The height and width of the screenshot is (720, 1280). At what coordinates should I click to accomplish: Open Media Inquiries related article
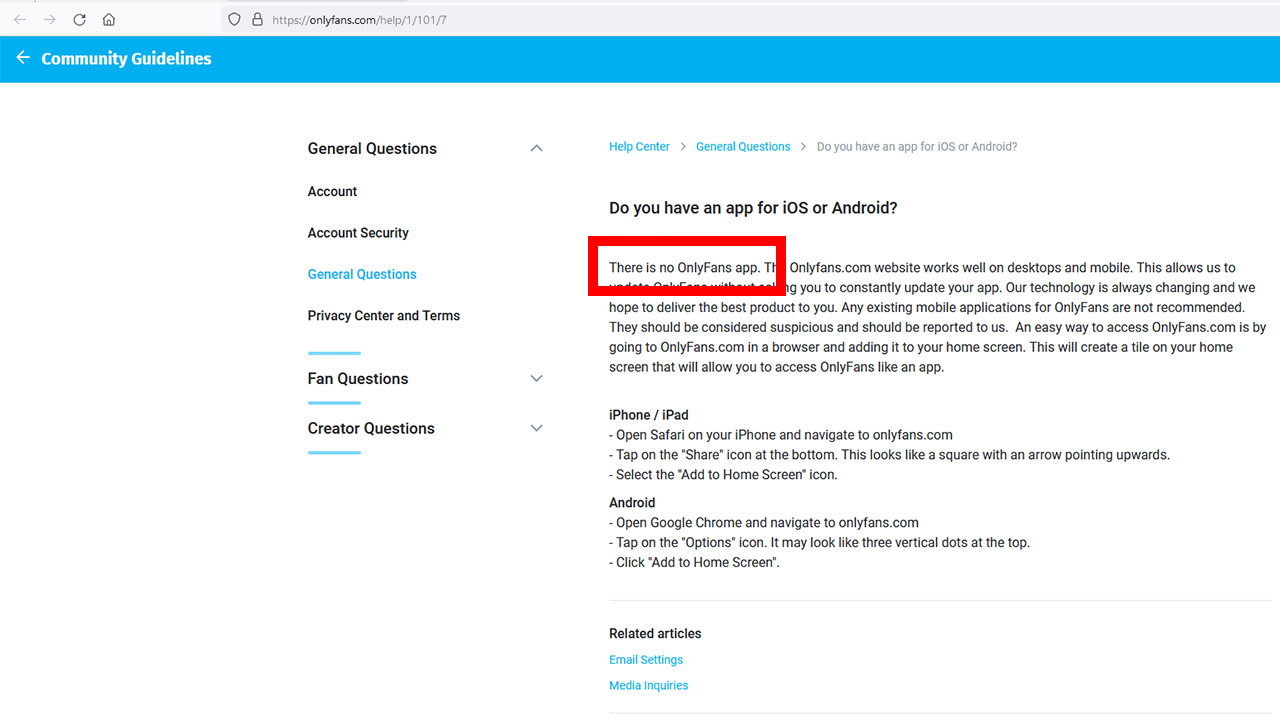tap(648, 686)
